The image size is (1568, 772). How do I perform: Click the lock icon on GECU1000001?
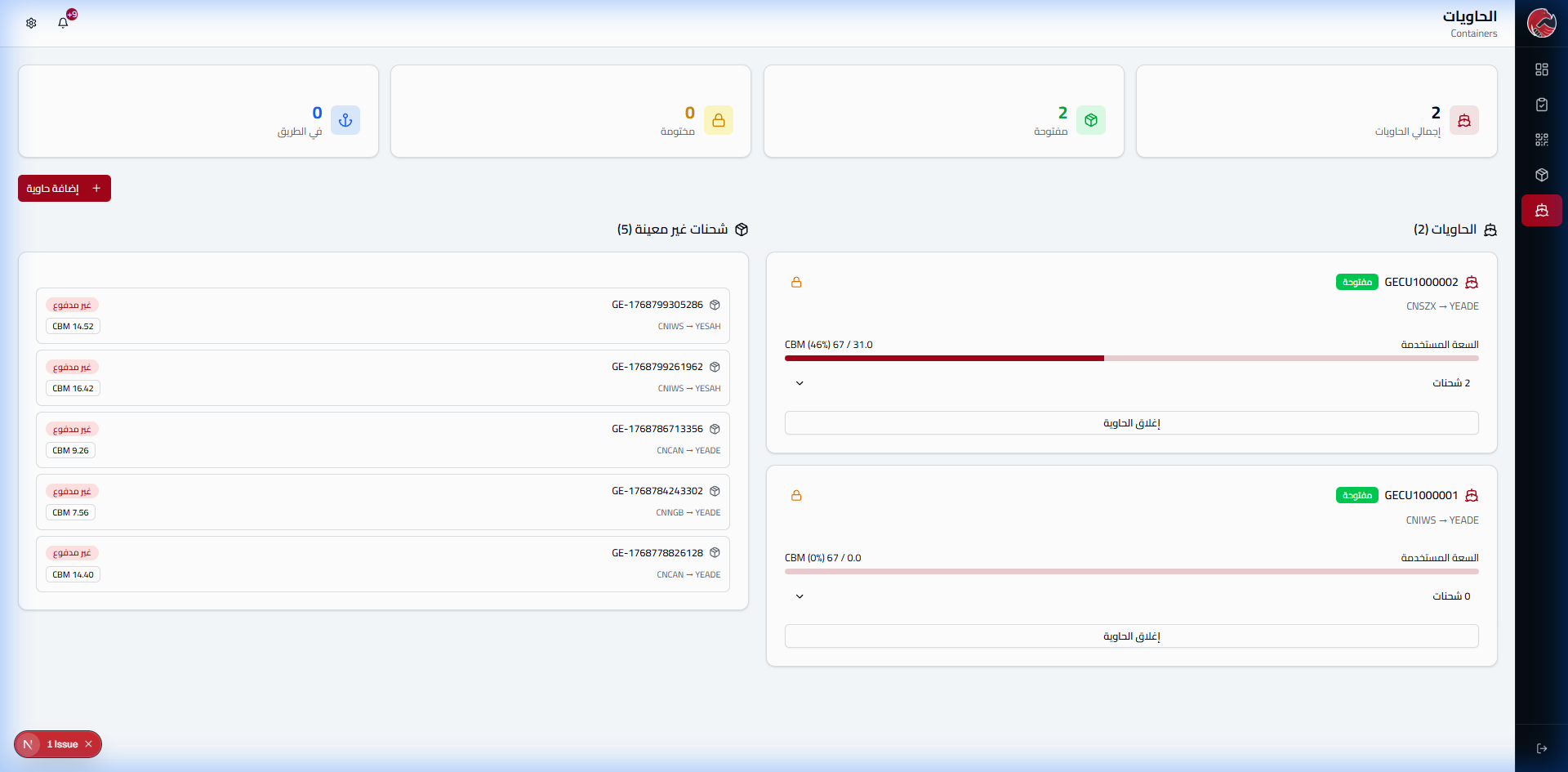pyautogui.click(x=796, y=496)
